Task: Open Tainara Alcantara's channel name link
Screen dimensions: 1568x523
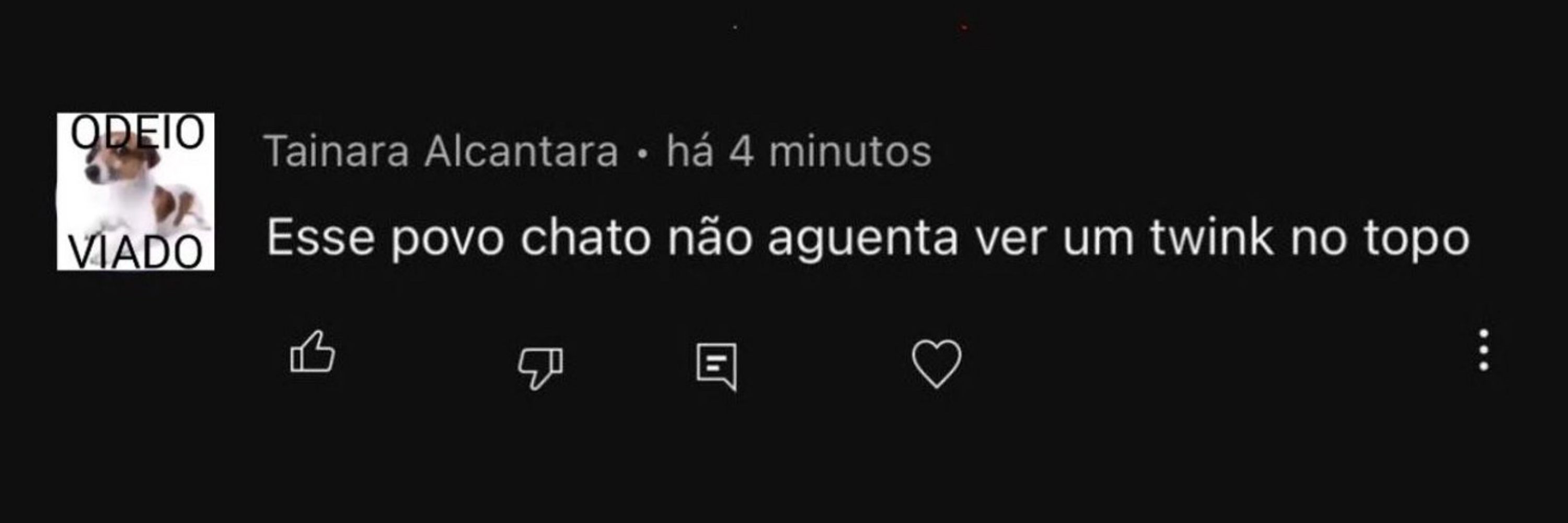Action: click(x=442, y=152)
